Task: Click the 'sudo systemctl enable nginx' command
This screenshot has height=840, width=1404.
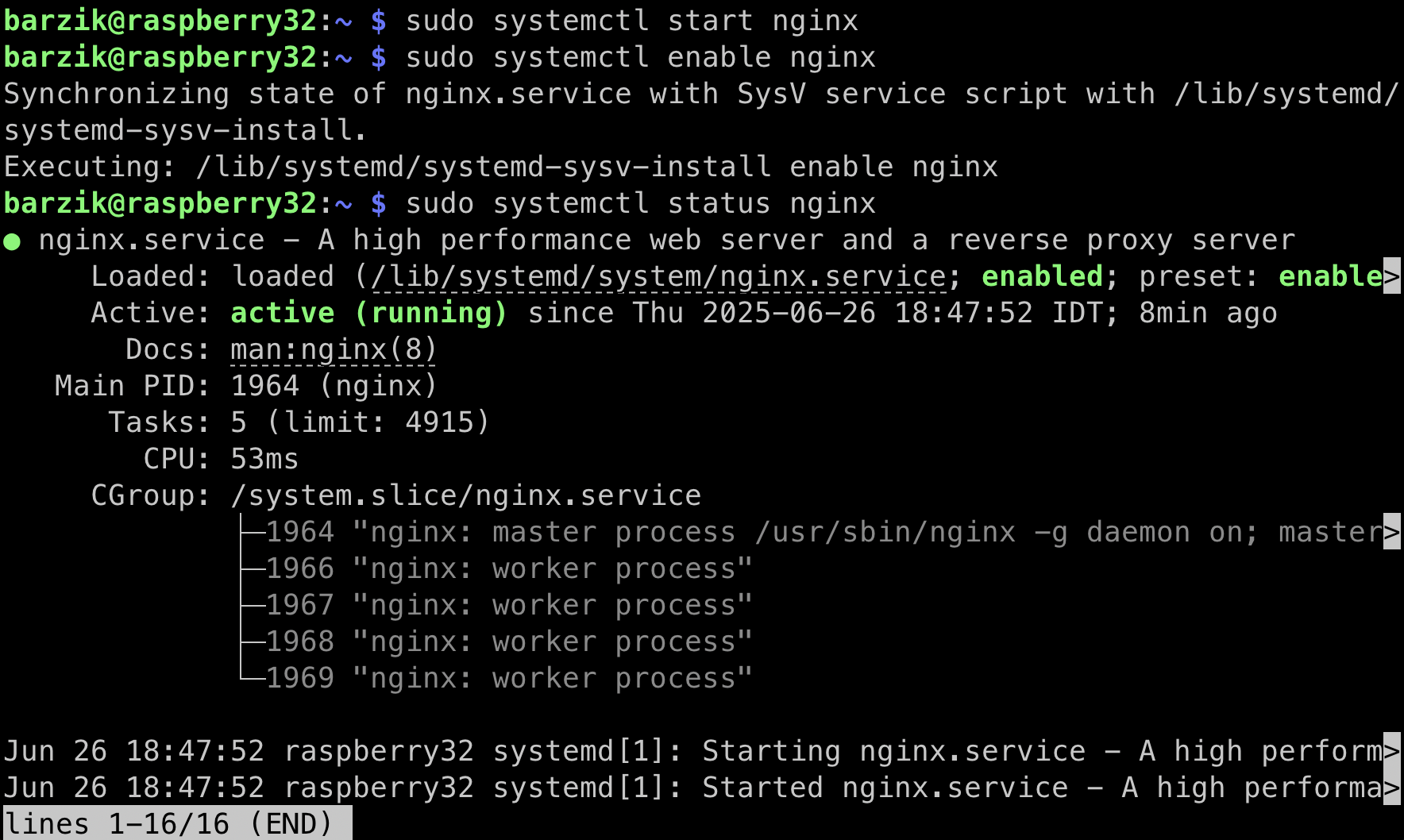Action: point(641,57)
